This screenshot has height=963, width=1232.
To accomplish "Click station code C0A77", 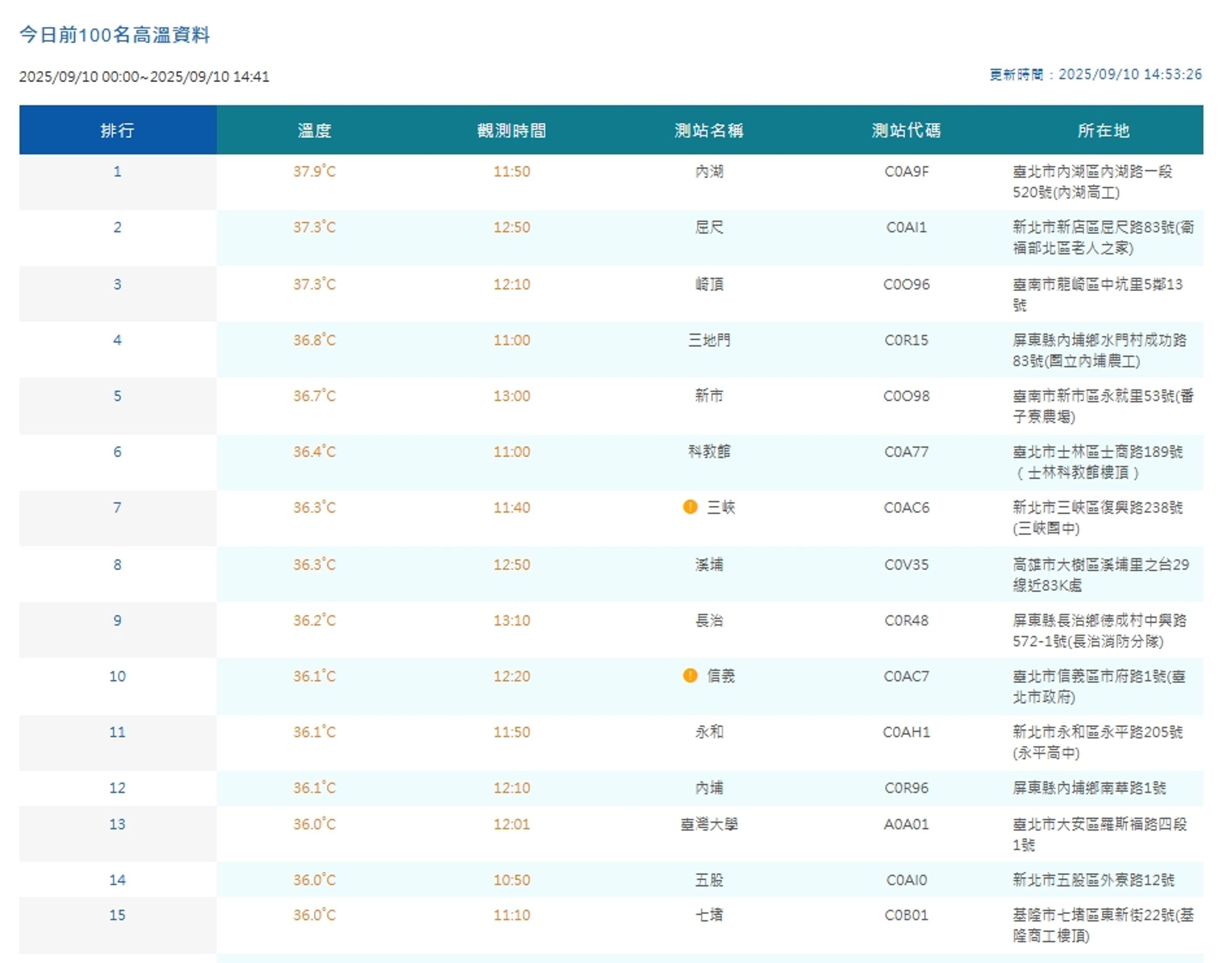I will (907, 452).
